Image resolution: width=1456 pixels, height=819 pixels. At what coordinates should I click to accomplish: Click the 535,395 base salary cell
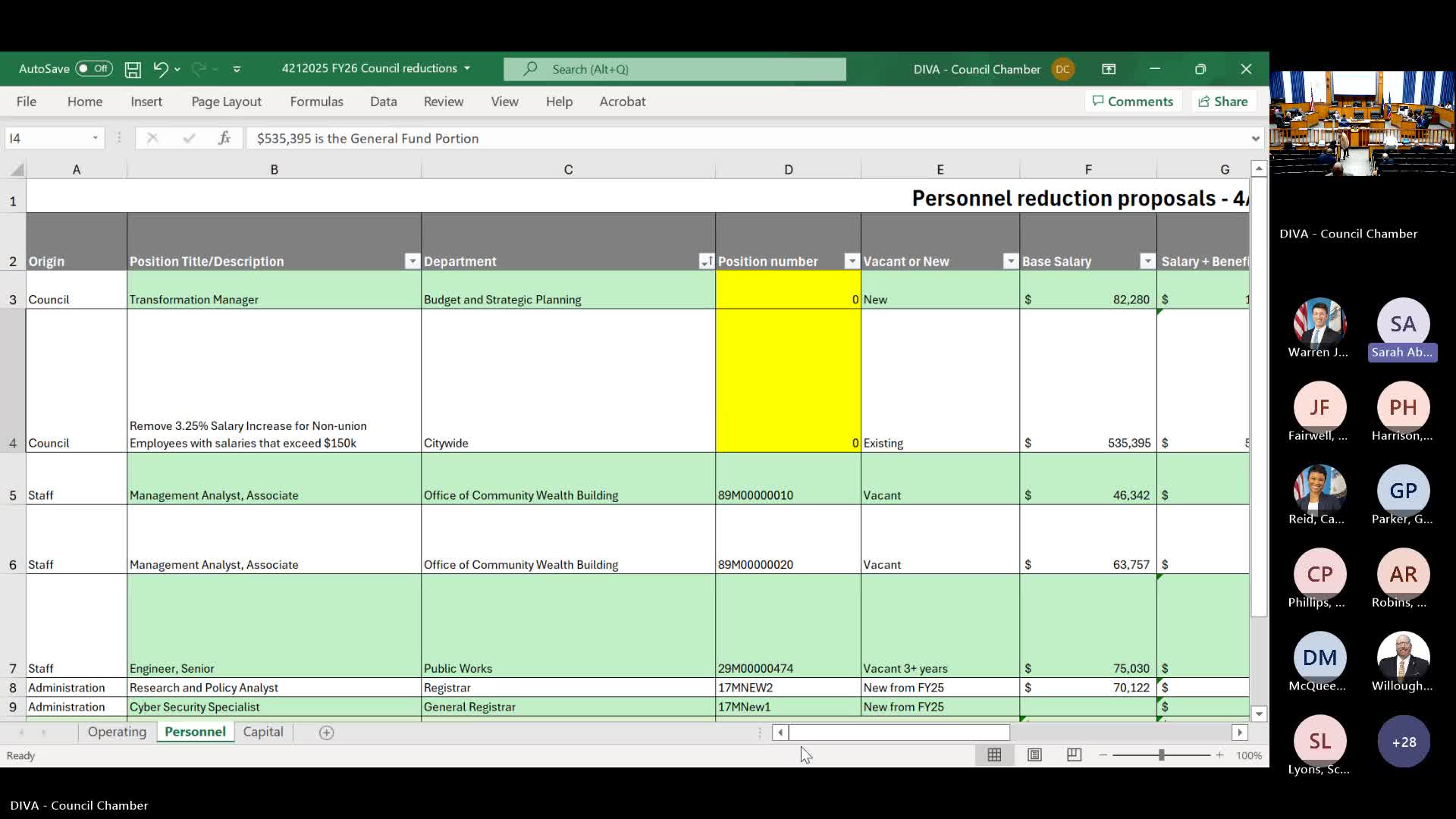tap(1088, 381)
